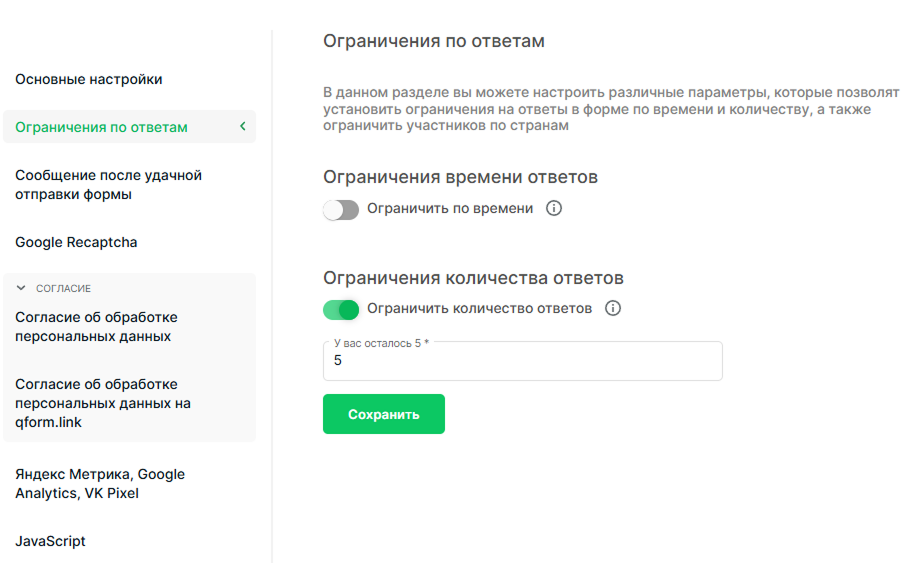Enable the Ограничить по времени switch
Screen dimensions: 903x563
click(x=340, y=210)
